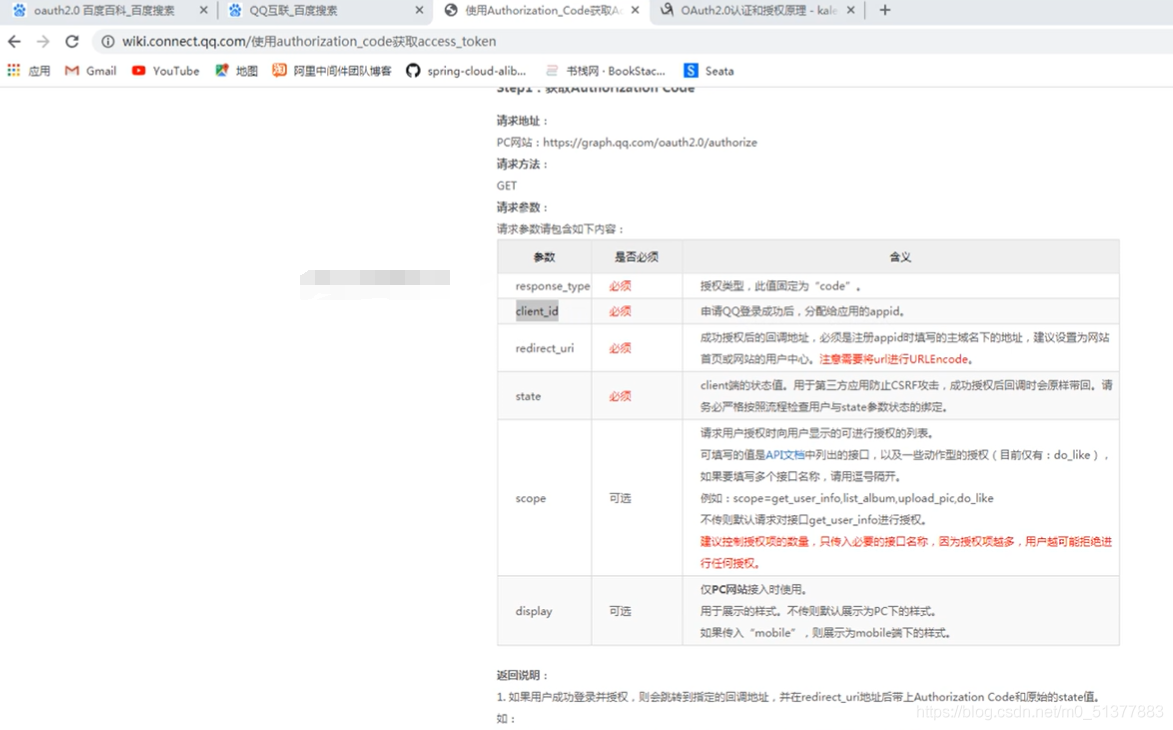1173x730 pixels.
Task: Select the 使用Authorization_Code获取 tab
Action: tap(542, 10)
